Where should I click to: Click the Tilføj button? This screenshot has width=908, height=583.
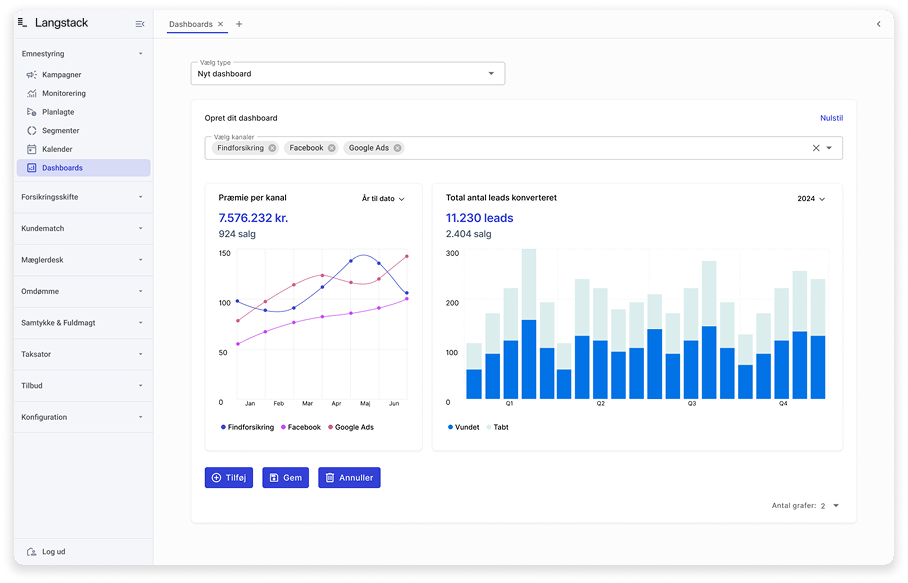[229, 478]
